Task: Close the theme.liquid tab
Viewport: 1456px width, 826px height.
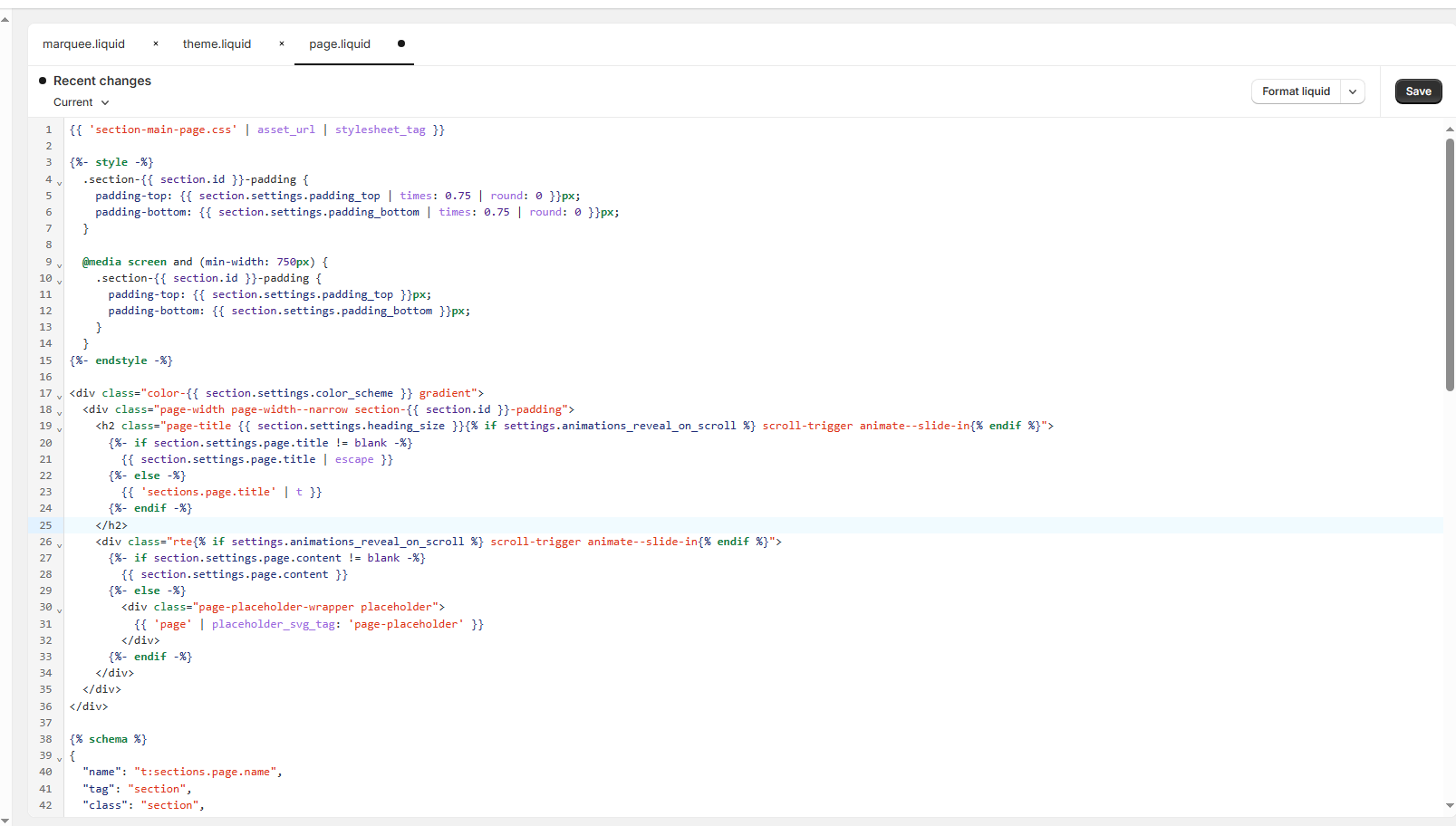Action: [x=282, y=43]
